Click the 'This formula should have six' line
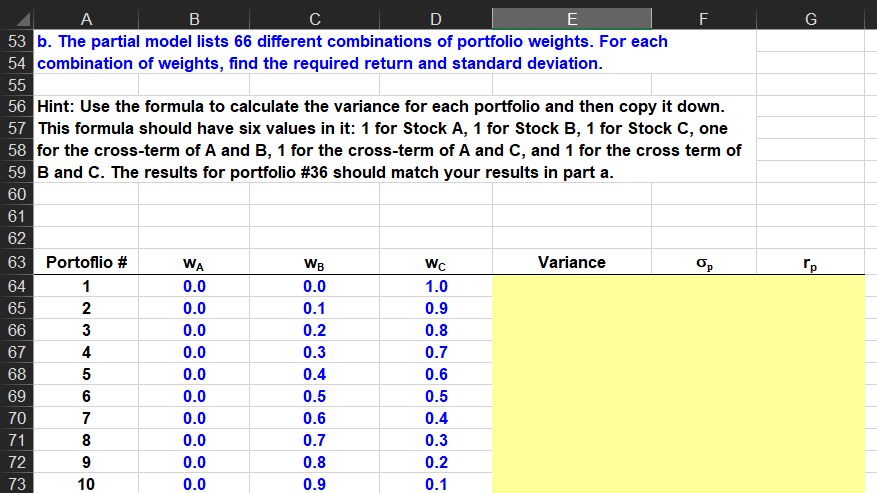 coord(383,128)
